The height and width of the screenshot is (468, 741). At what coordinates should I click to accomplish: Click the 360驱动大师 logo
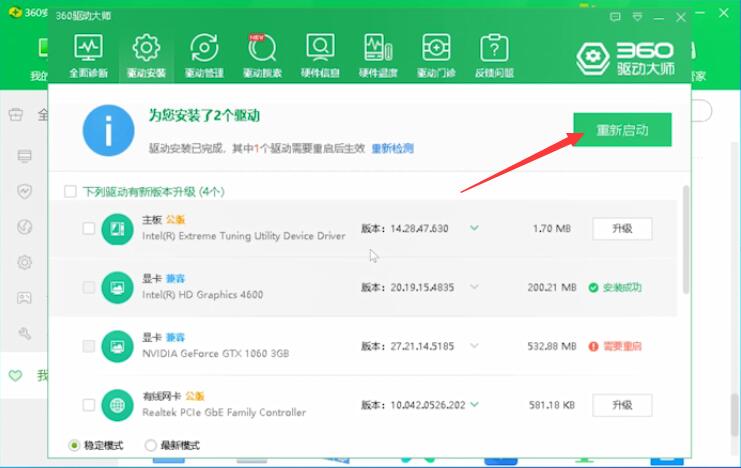click(x=625, y=59)
